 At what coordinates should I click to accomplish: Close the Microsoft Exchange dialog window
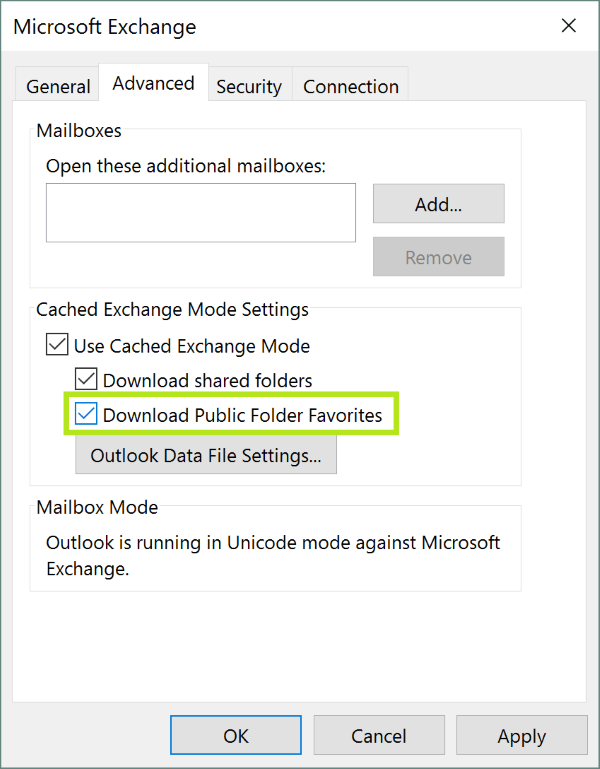(569, 26)
